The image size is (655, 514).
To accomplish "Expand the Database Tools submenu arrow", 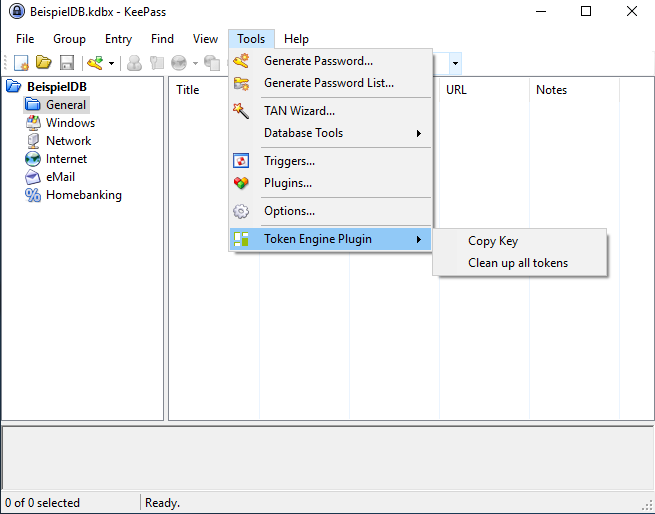I will pyautogui.click(x=419, y=133).
